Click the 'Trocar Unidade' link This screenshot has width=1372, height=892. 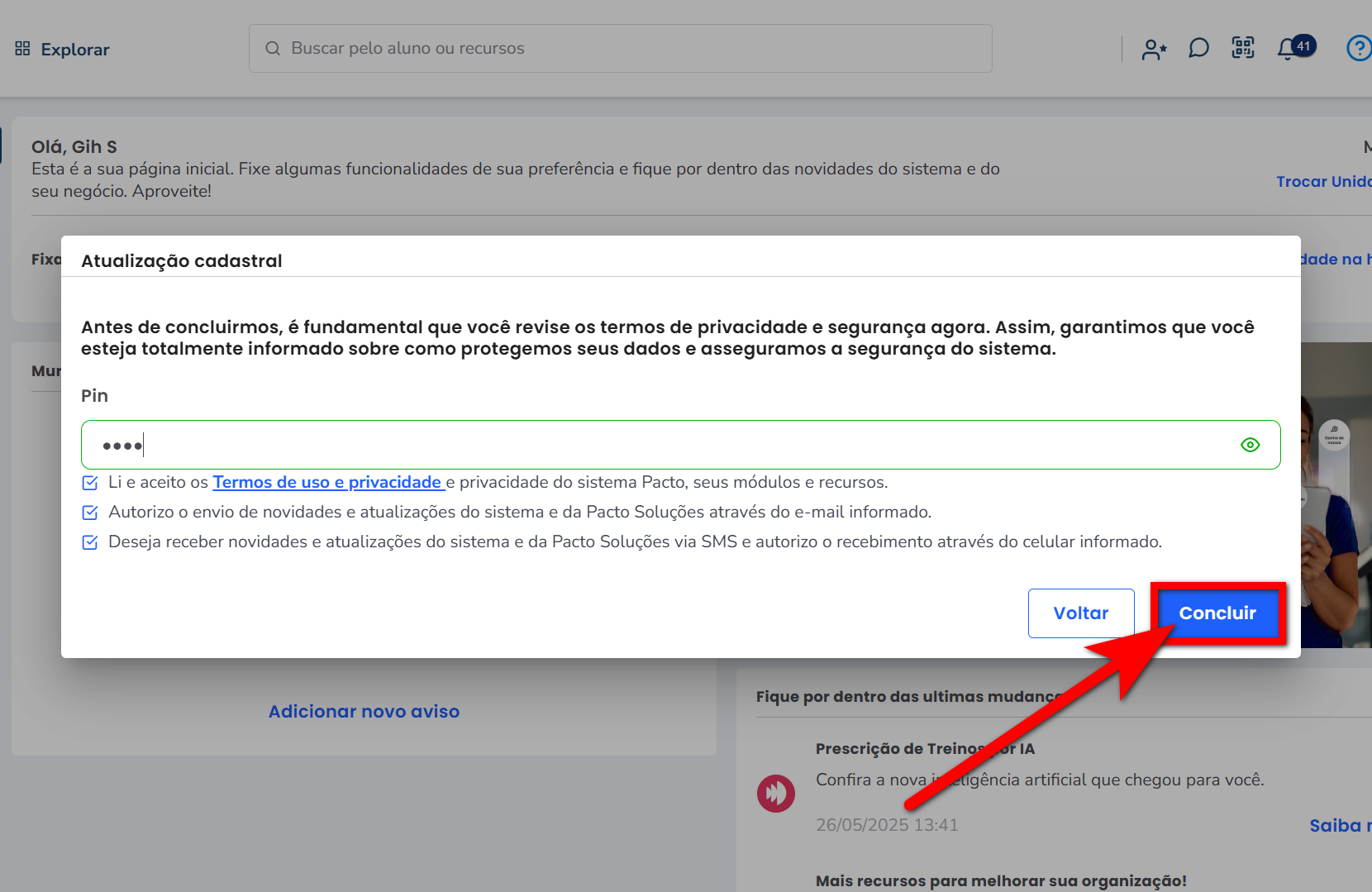pyautogui.click(x=1323, y=181)
